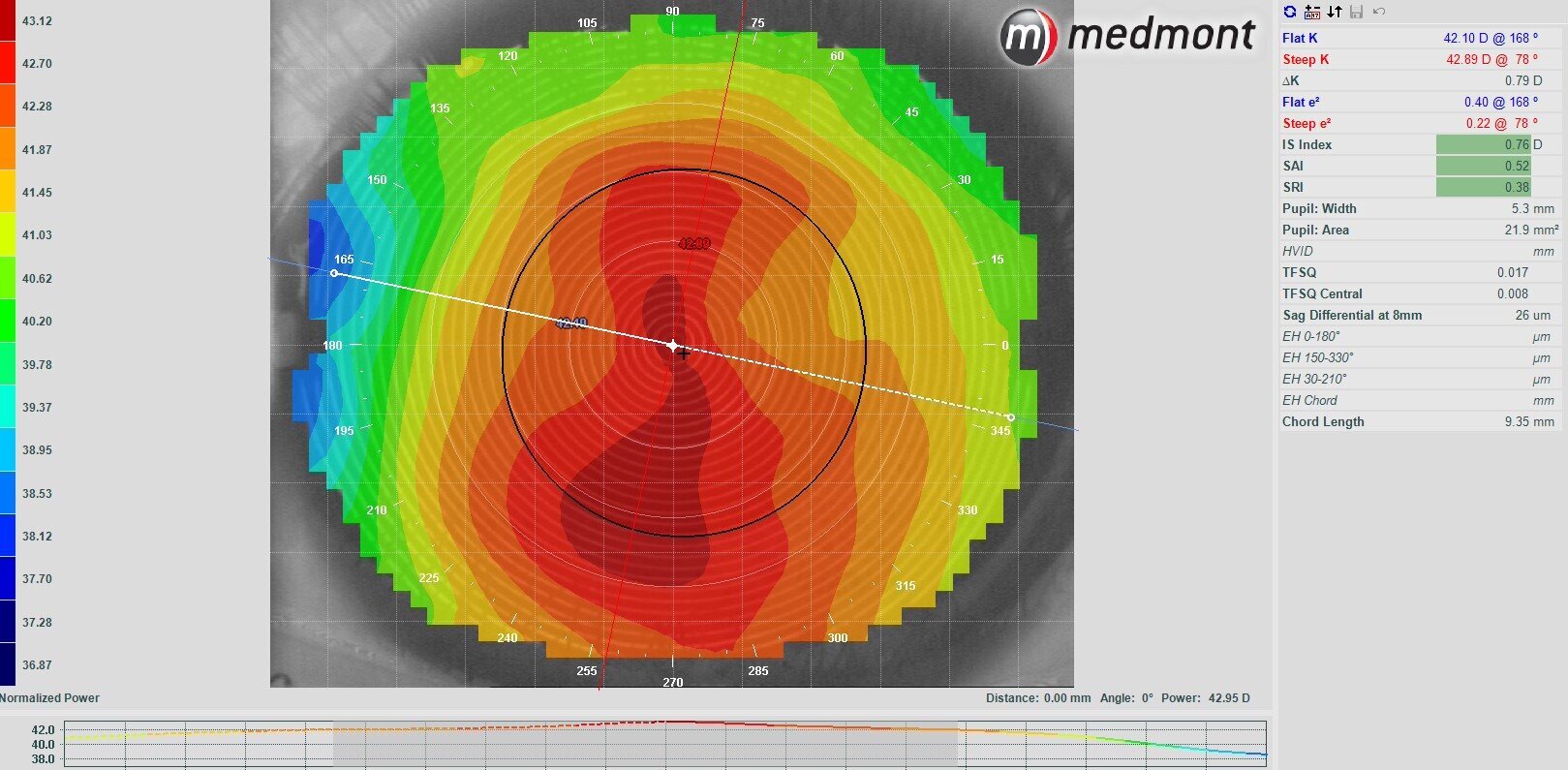The width and height of the screenshot is (1568, 770).
Task: Select the Pupil: Area row
Action: (x=1420, y=230)
